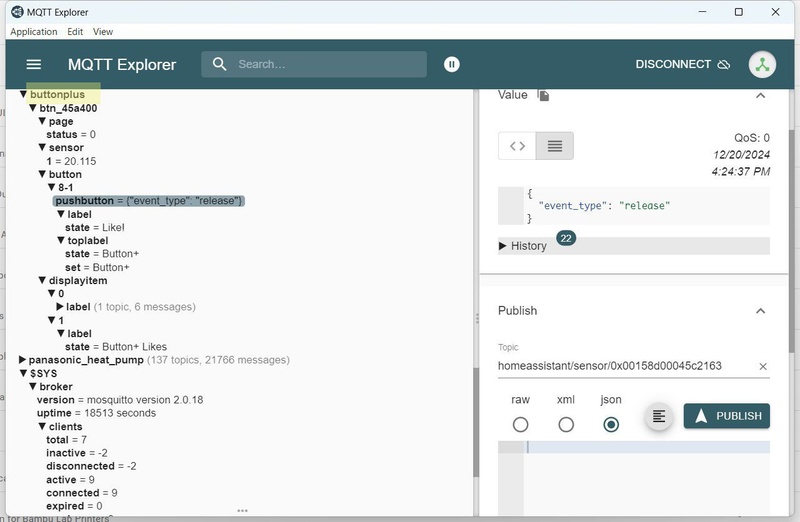Screen dimensions: 800x522
Task: Collapse the Publish panel chevron
Action: (760, 311)
